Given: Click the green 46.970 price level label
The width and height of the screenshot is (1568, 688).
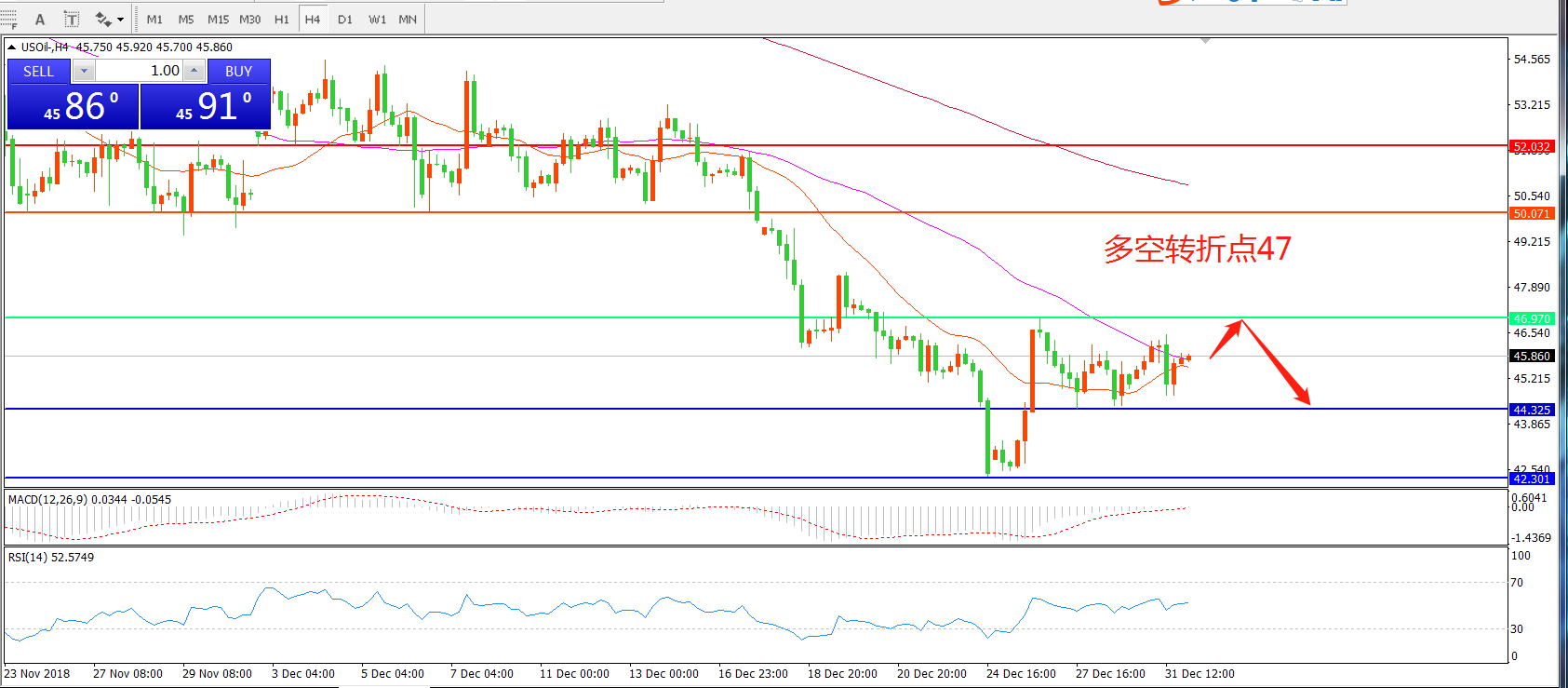Looking at the screenshot, I should tap(1531, 318).
